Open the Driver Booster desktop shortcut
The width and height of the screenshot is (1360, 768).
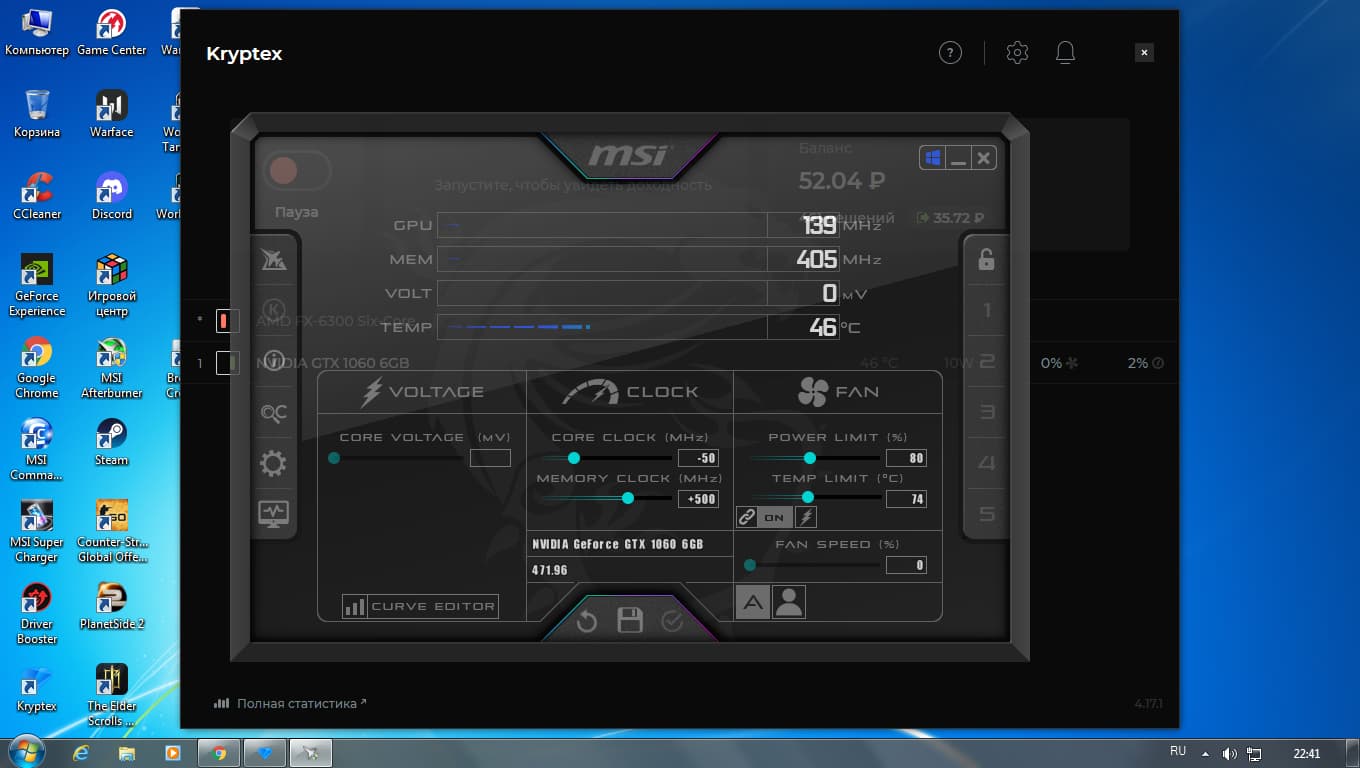point(37,613)
